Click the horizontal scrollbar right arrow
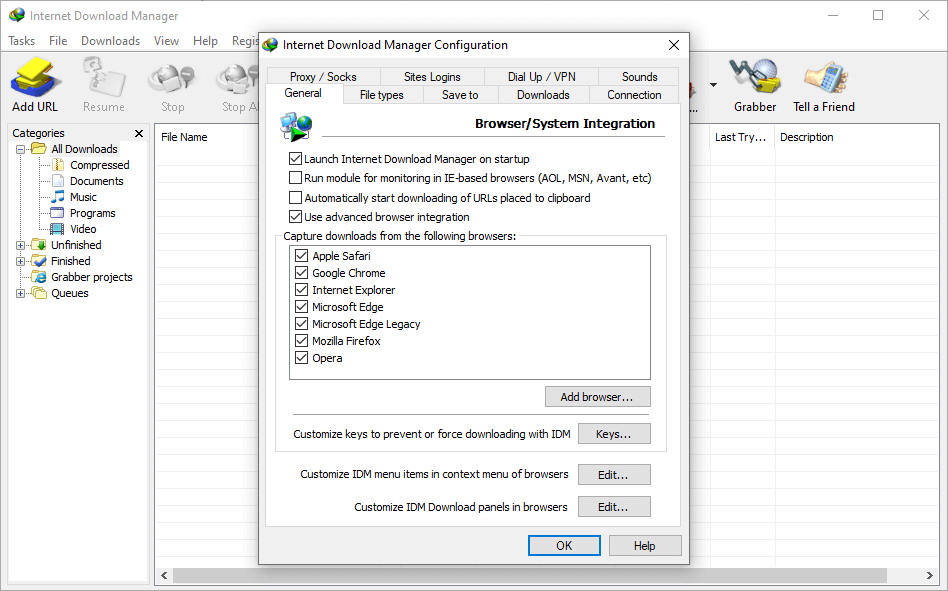This screenshot has height=591, width=948. (x=930, y=575)
